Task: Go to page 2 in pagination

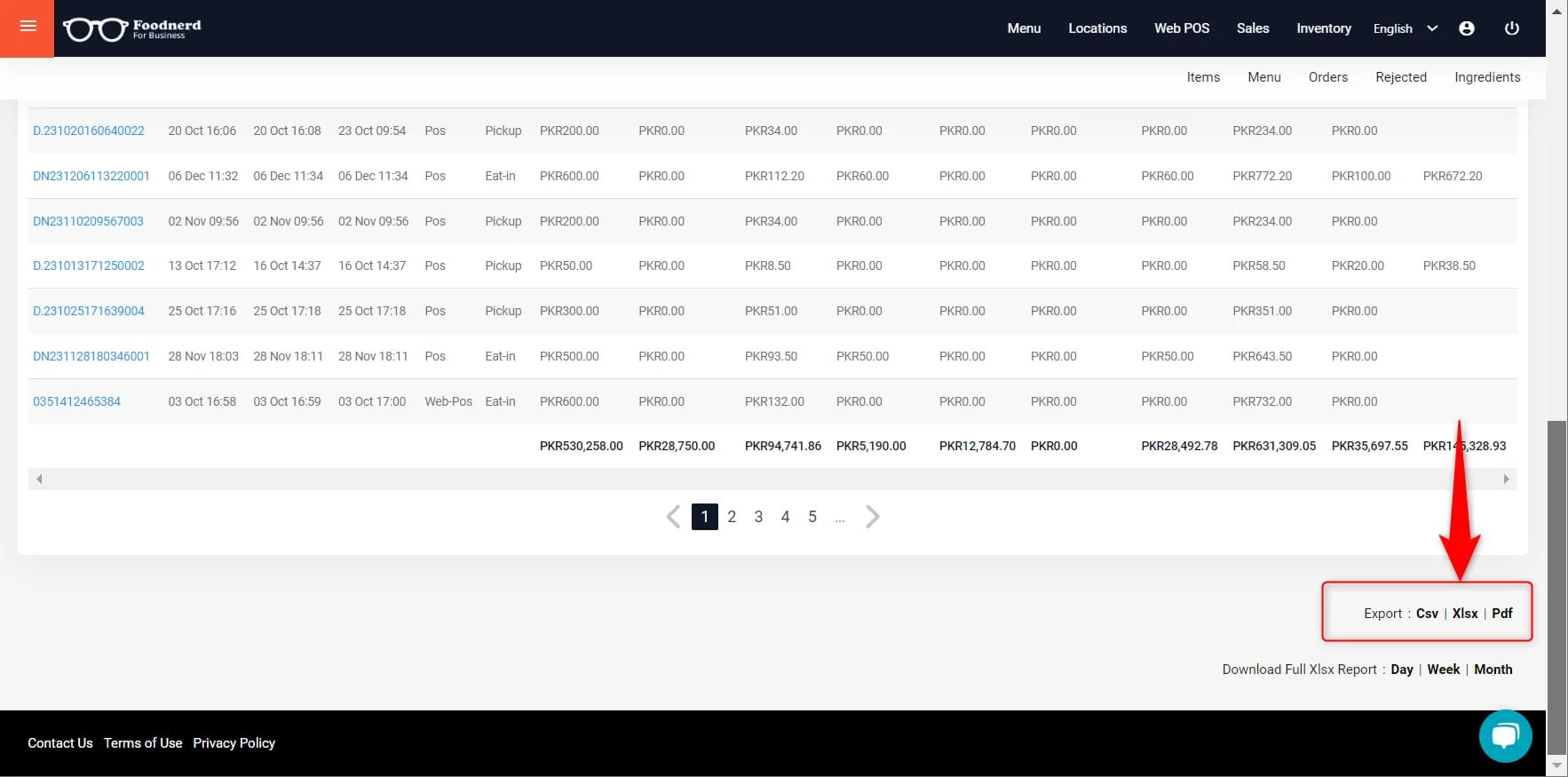Action: click(x=732, y=517)
